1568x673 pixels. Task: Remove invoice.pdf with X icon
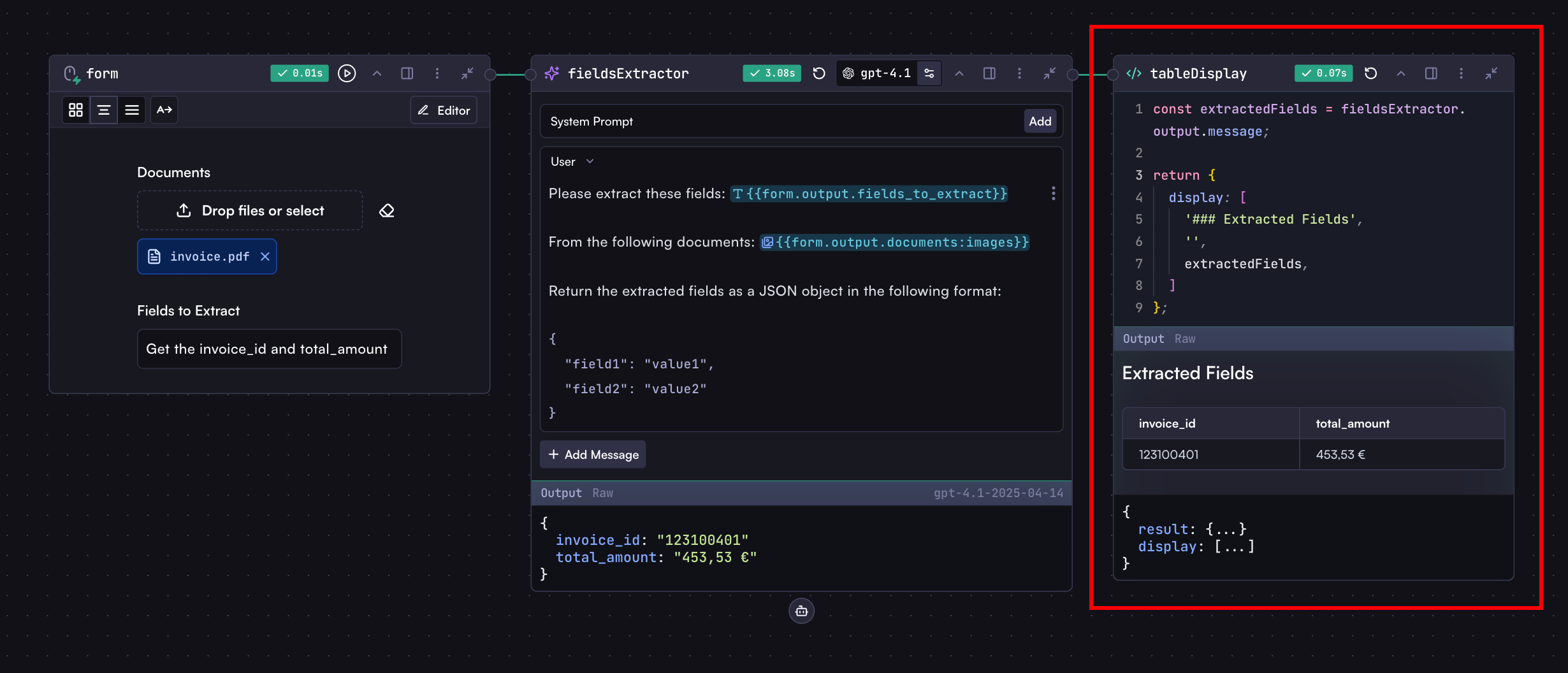tap(265, 256)
